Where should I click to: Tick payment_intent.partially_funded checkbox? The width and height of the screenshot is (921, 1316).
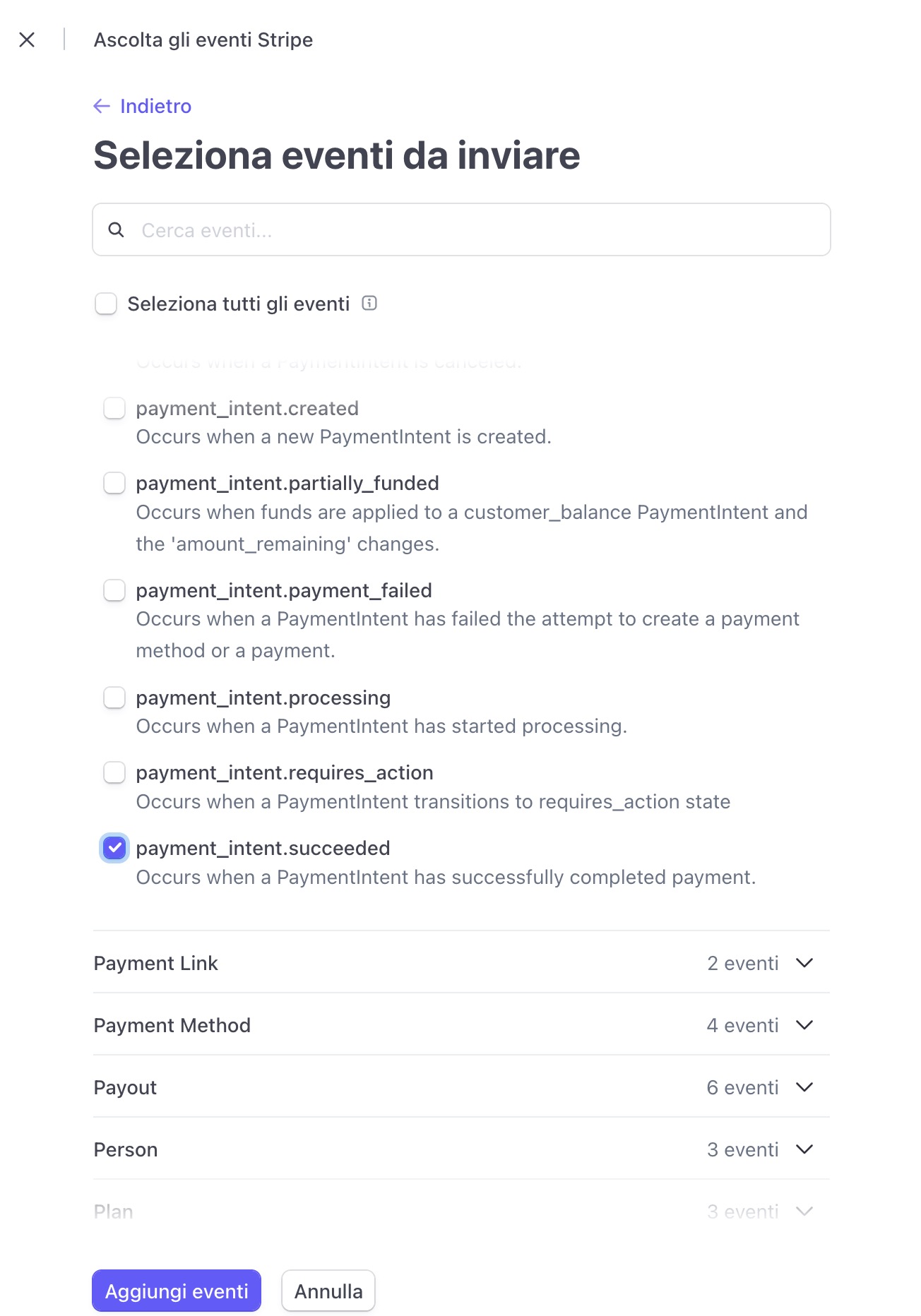(x=114, y=484)
